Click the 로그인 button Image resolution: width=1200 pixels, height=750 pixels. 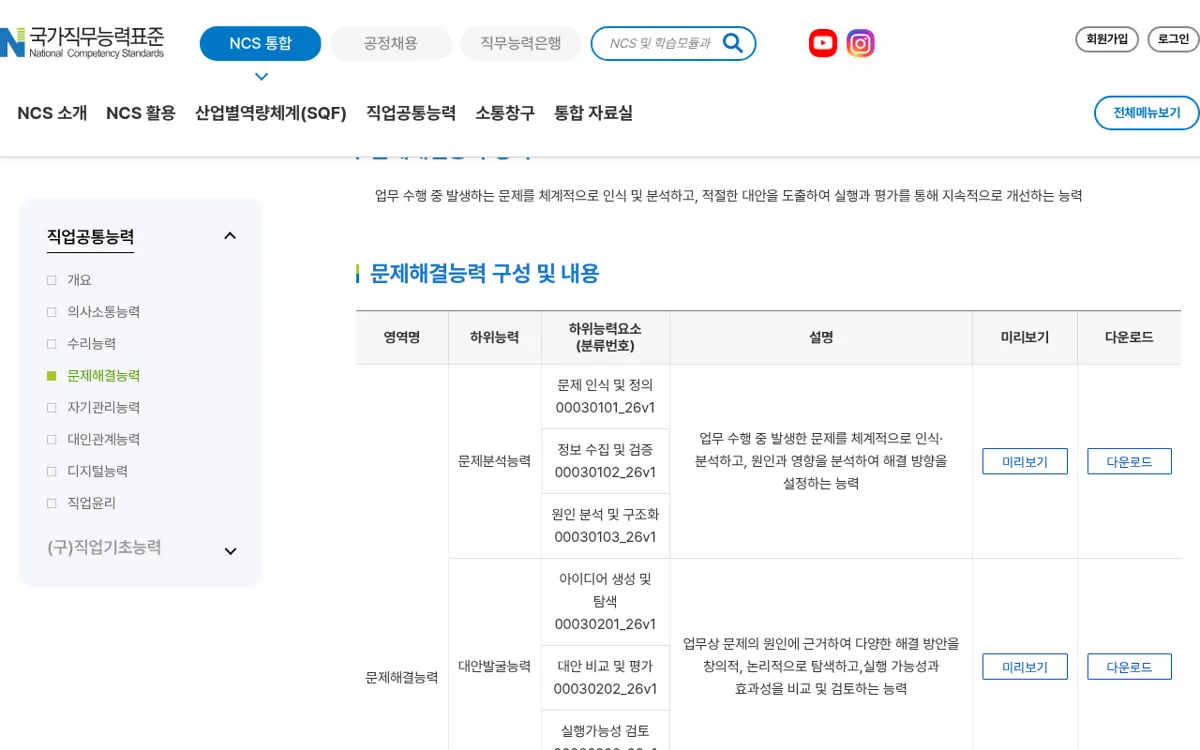pos(1173,39)
